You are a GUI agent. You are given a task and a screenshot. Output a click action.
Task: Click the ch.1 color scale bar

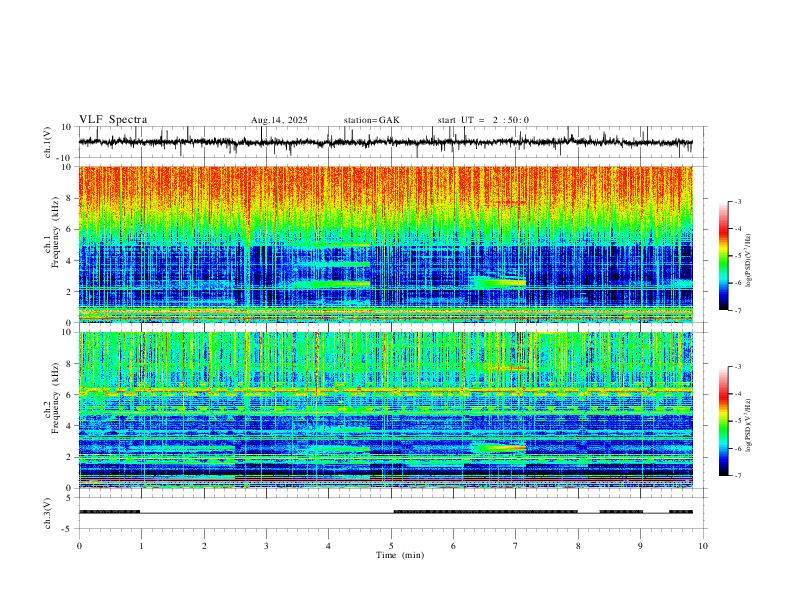[723, 256]
